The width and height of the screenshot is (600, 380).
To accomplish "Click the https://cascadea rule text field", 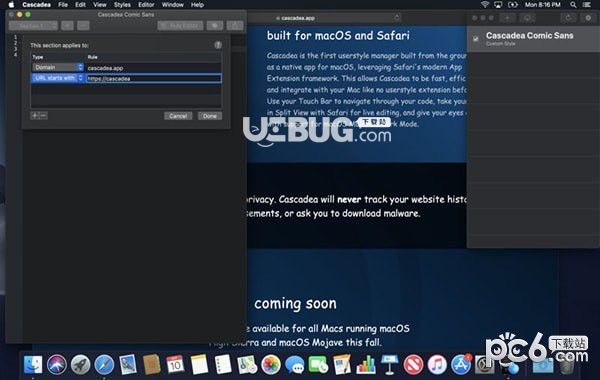I will pyautogui.click(x=154, y=78).
